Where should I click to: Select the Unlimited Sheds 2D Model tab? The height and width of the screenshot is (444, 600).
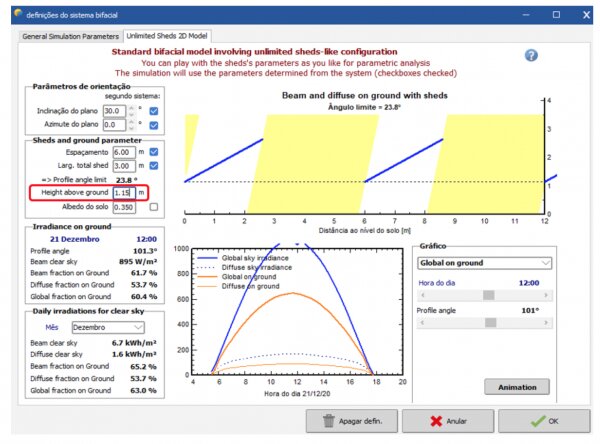click(175, 36)
